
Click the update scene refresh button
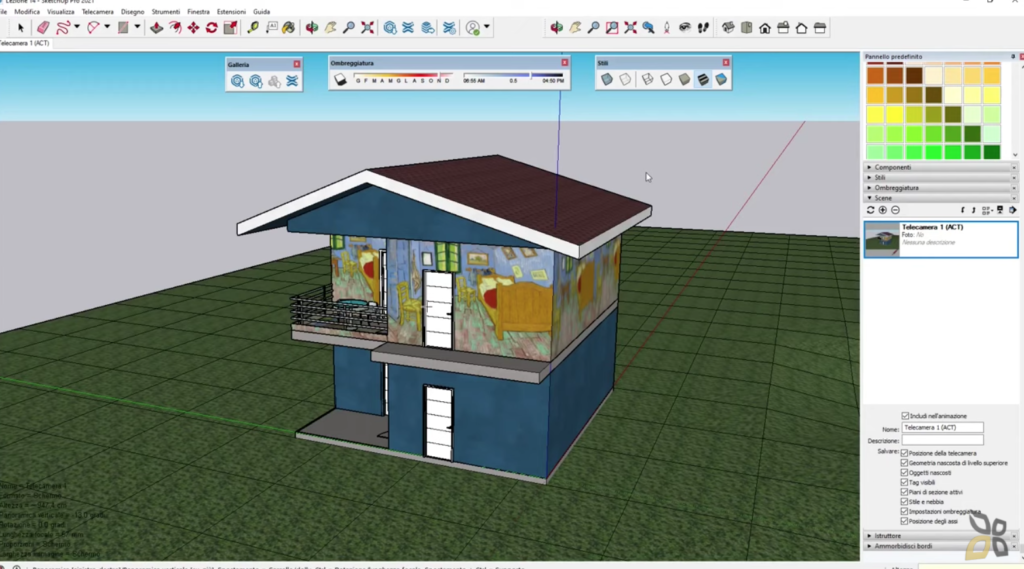[x=871, y=210]
